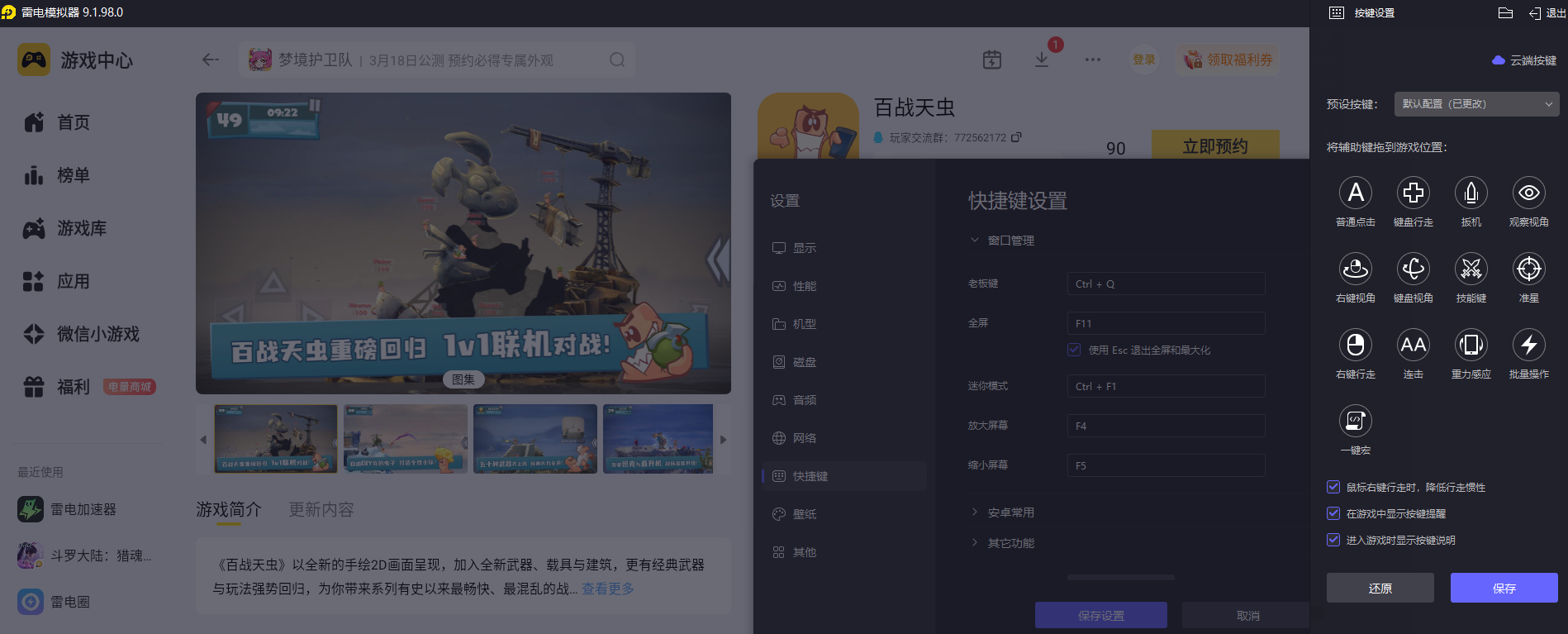Select the 普通点击 (normal tap) key icon

[x=1356, y=193]
